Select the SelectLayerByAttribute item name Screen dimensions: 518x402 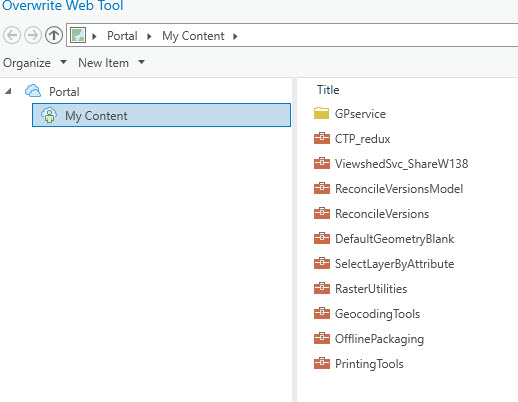point(394,264)
